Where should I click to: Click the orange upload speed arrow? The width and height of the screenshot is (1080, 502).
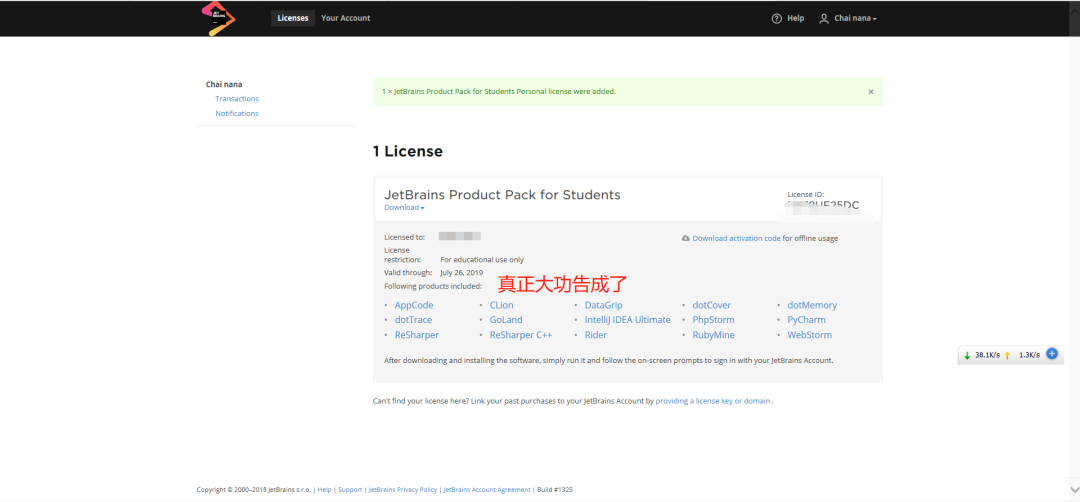pyautogui.click(x=1007, y=355)
